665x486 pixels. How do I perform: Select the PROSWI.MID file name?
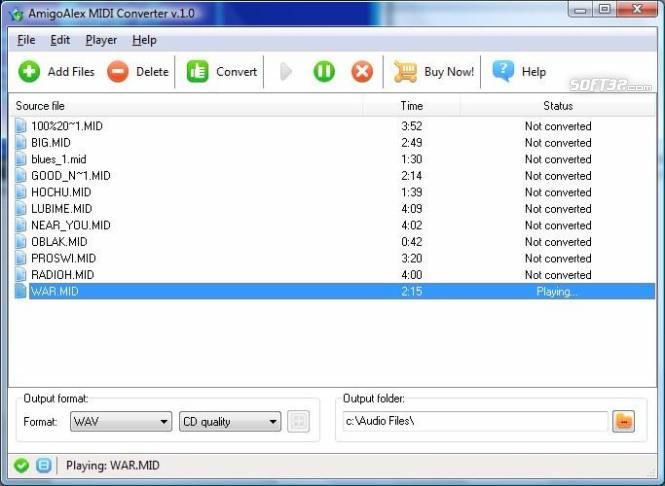[64, 258]
